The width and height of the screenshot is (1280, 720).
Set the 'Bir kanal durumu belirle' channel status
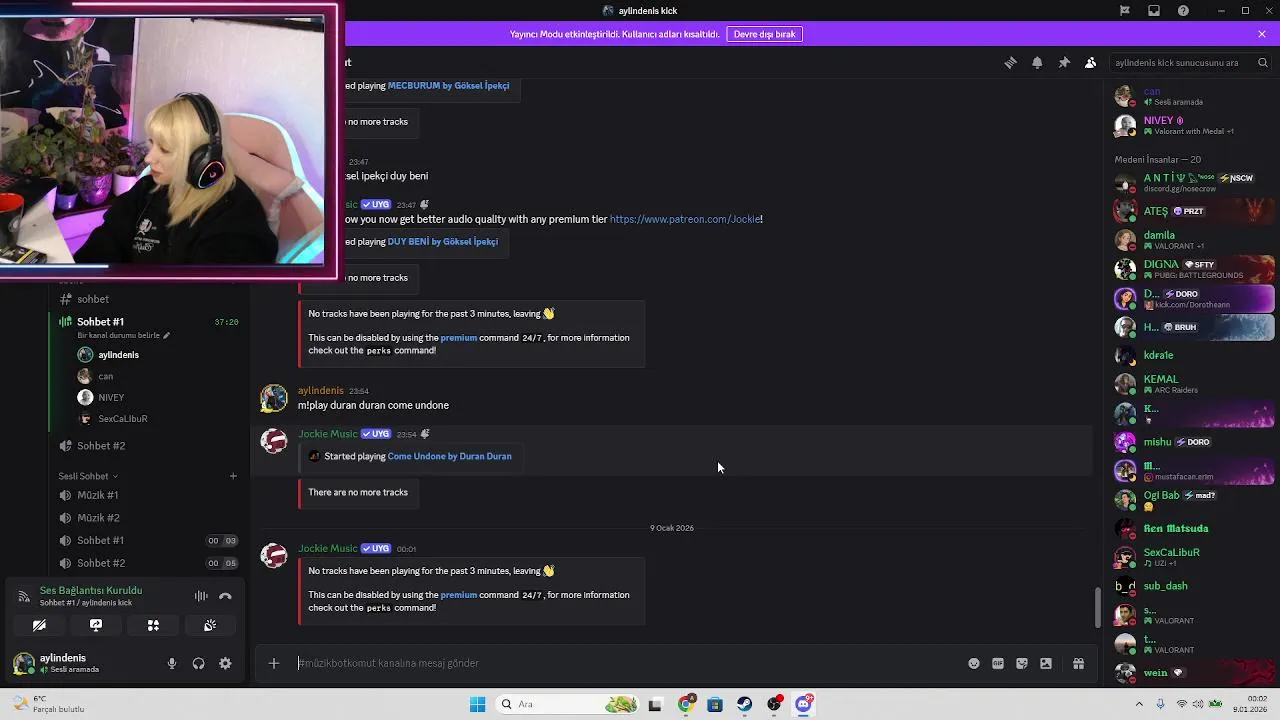pos(123,336)
